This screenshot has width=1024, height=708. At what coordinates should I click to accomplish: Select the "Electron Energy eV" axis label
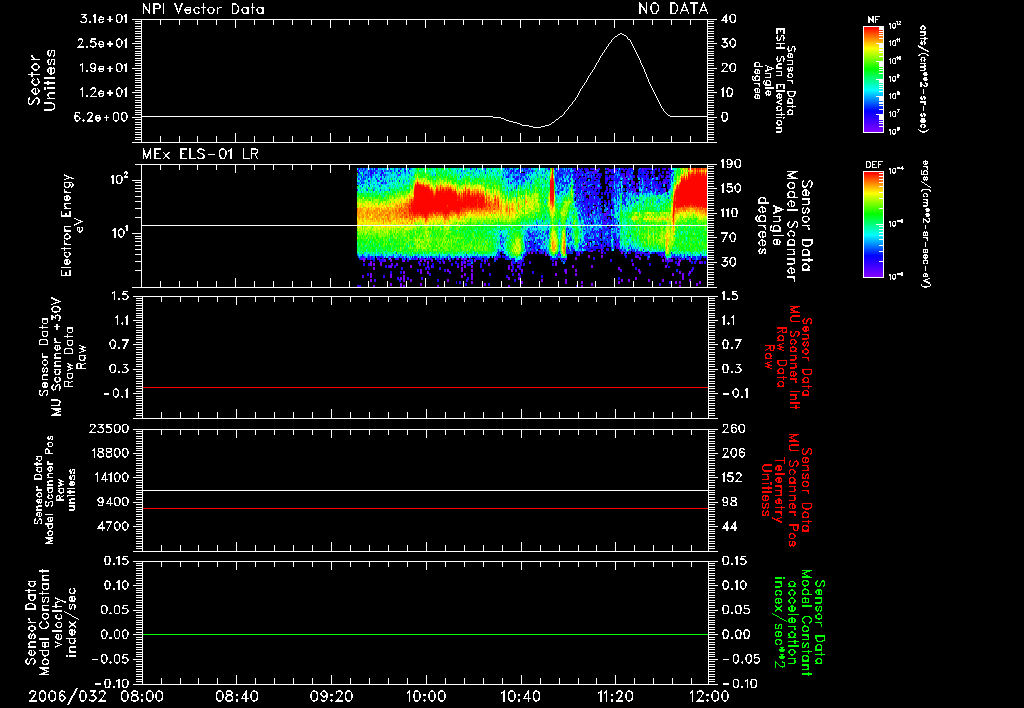(x=72, y=225)
